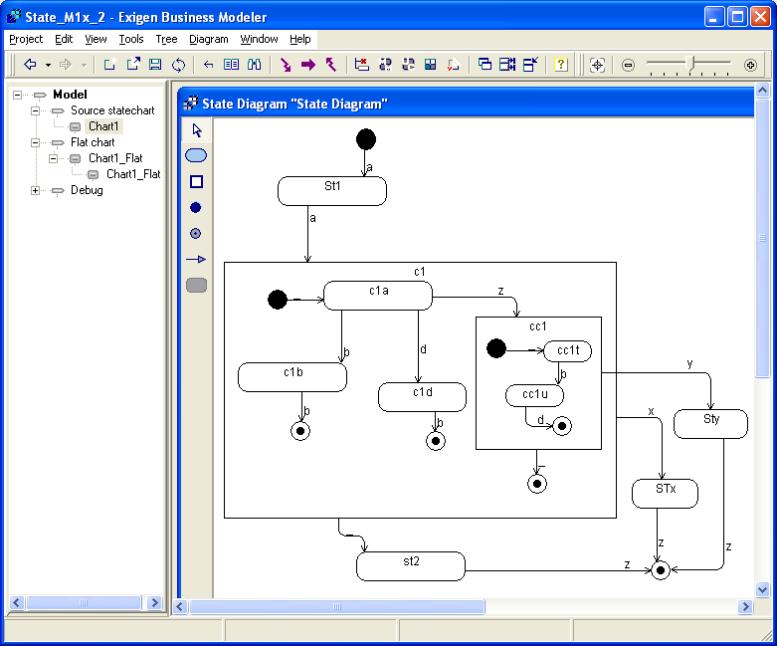The image size is (777, 646).
Task: Open the Diagram menu
Action: click(208, 39)
